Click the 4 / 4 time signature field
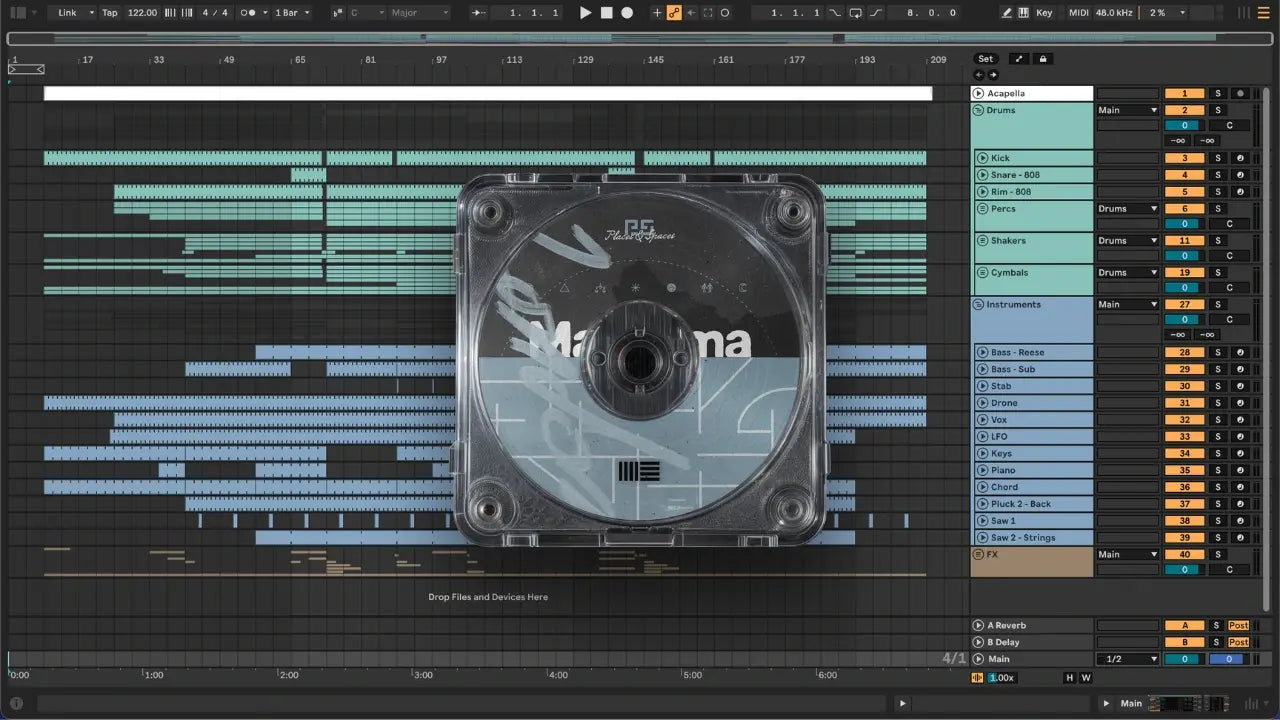The image size is (1280, 720). pyautogui.click(x=215, y=13)
